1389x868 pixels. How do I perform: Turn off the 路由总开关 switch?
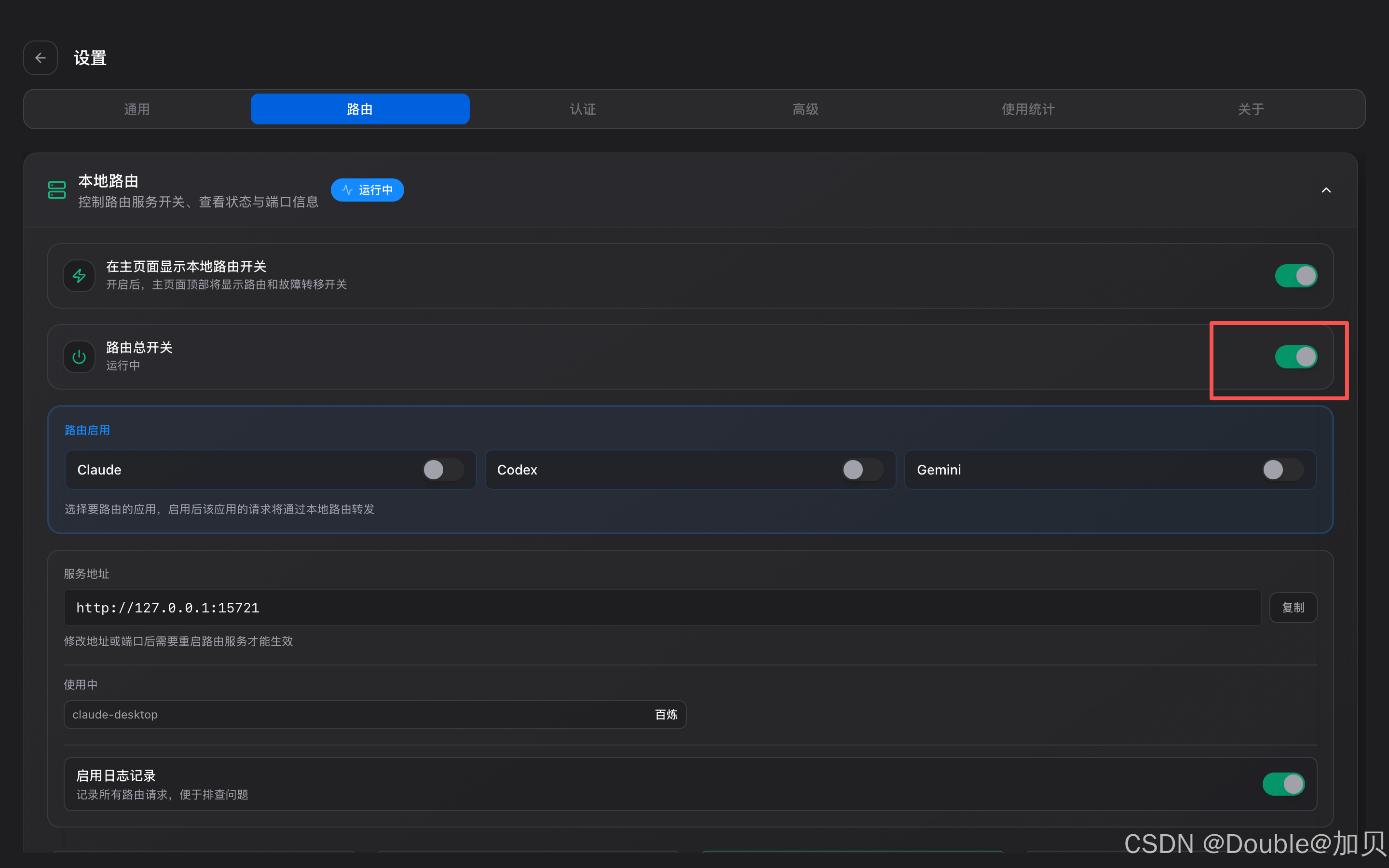coord(1296,357)
